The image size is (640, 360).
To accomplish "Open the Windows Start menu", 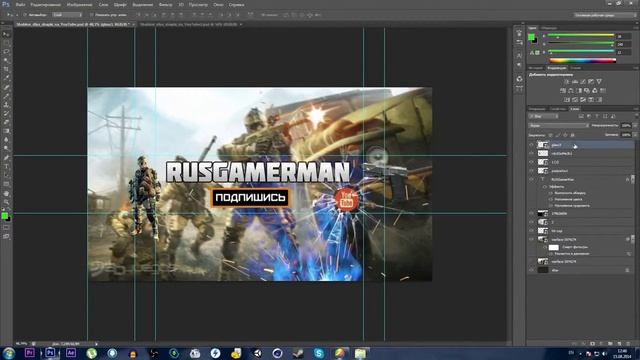I will pyautogui.click(x=9, y=353).
